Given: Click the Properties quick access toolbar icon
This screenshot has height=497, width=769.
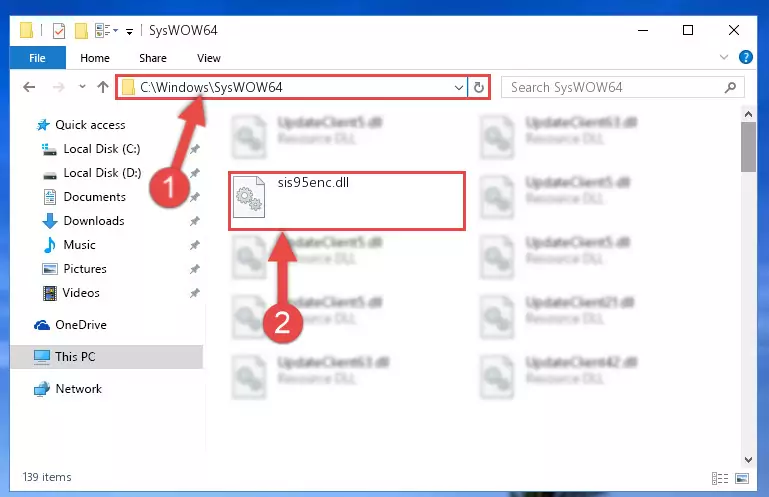Looking at the screenshot, I should pos(58,30).
